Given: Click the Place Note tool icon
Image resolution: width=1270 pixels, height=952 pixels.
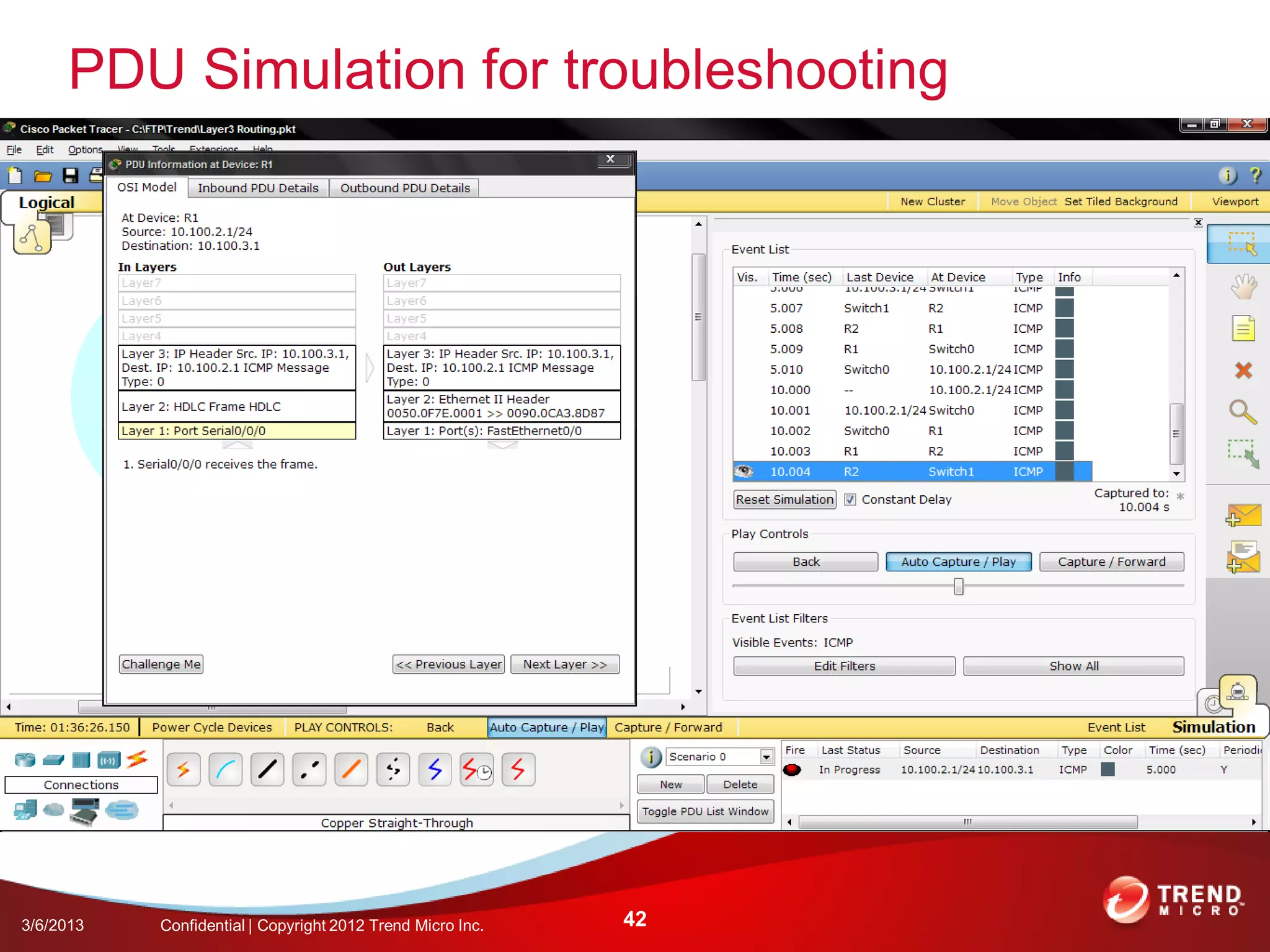Looking at the screenshot, I should (1243, 328).
